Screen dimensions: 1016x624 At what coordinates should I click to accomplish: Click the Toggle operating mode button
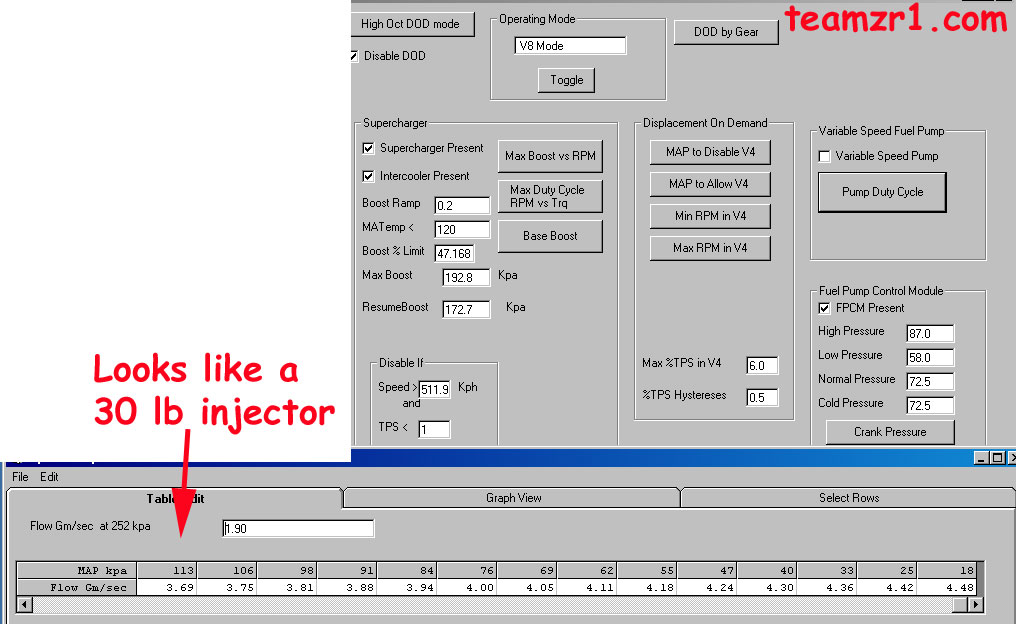566,80
